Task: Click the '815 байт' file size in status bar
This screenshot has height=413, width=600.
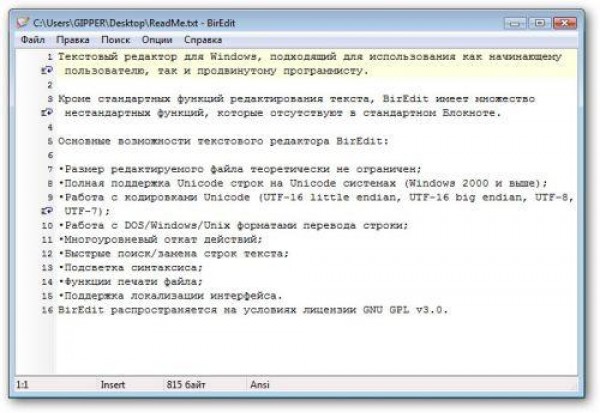Action: 186,385
